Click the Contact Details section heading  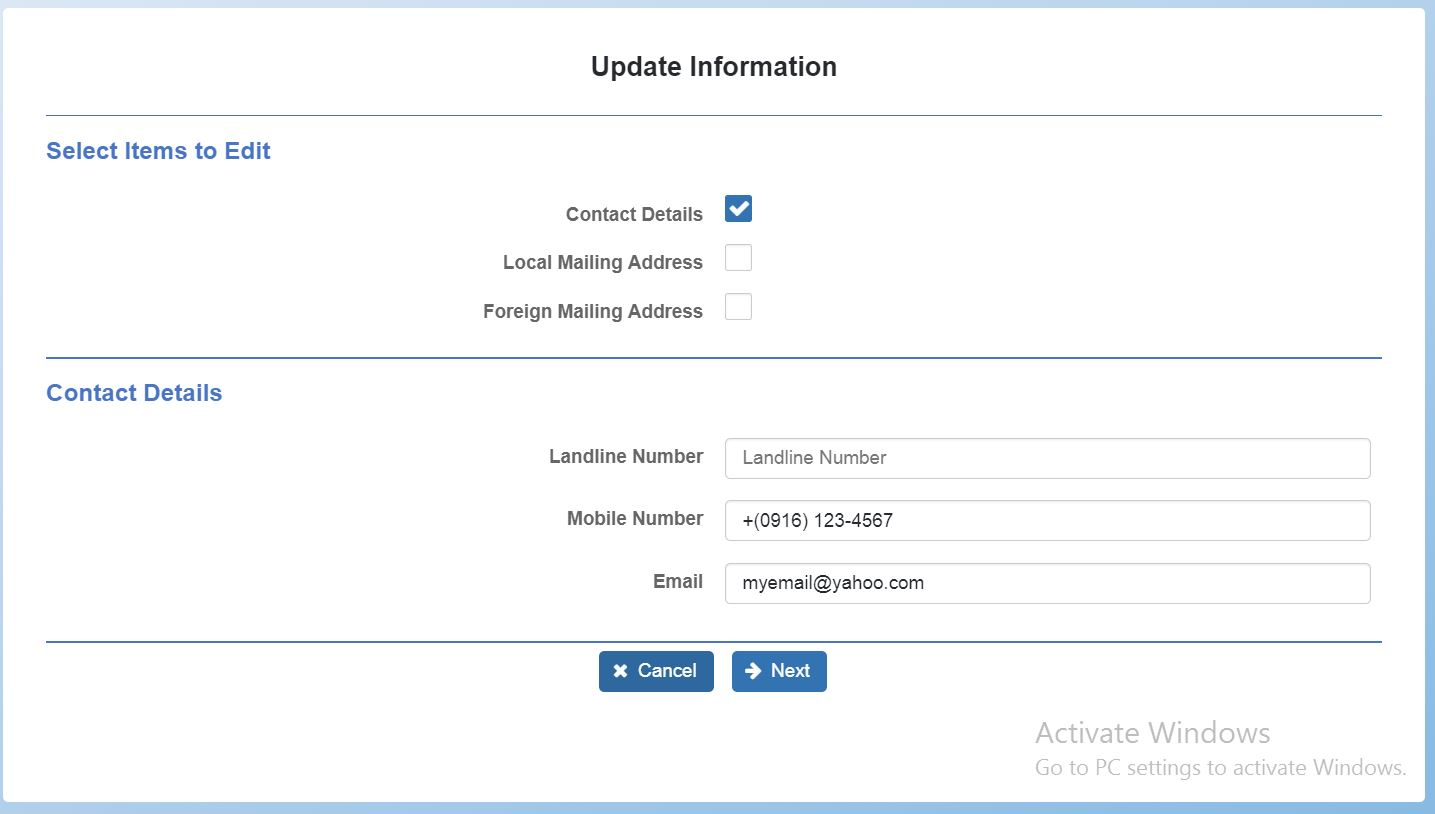pos(133,392)
